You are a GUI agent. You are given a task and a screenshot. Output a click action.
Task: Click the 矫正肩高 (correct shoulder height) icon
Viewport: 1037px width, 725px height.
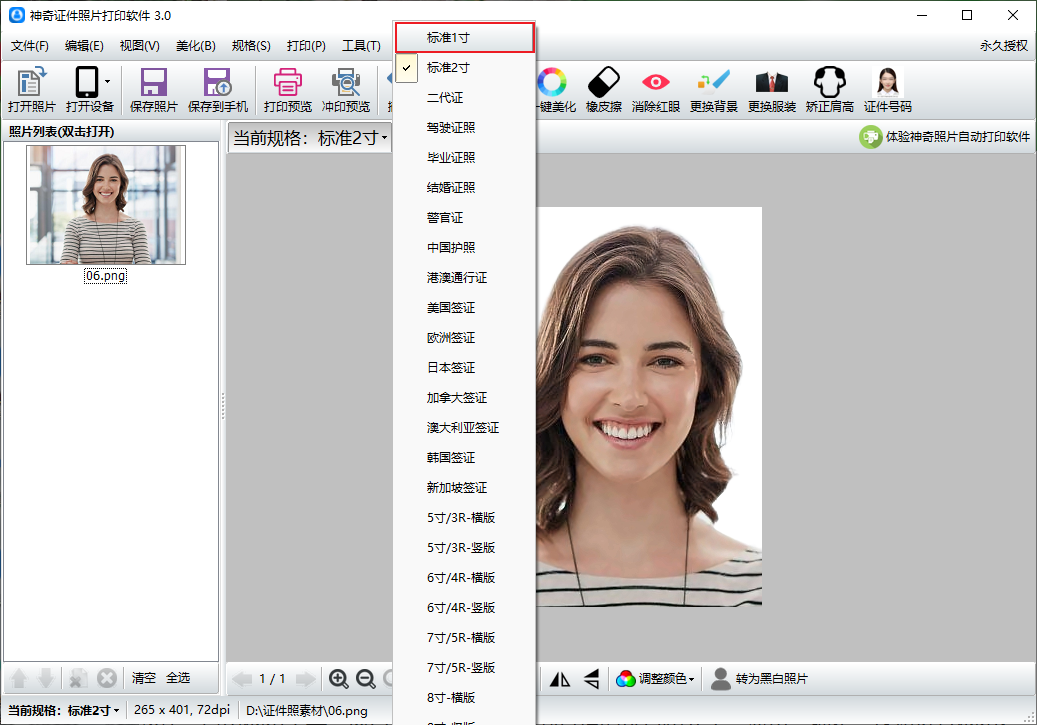click(x=829, y=89)
